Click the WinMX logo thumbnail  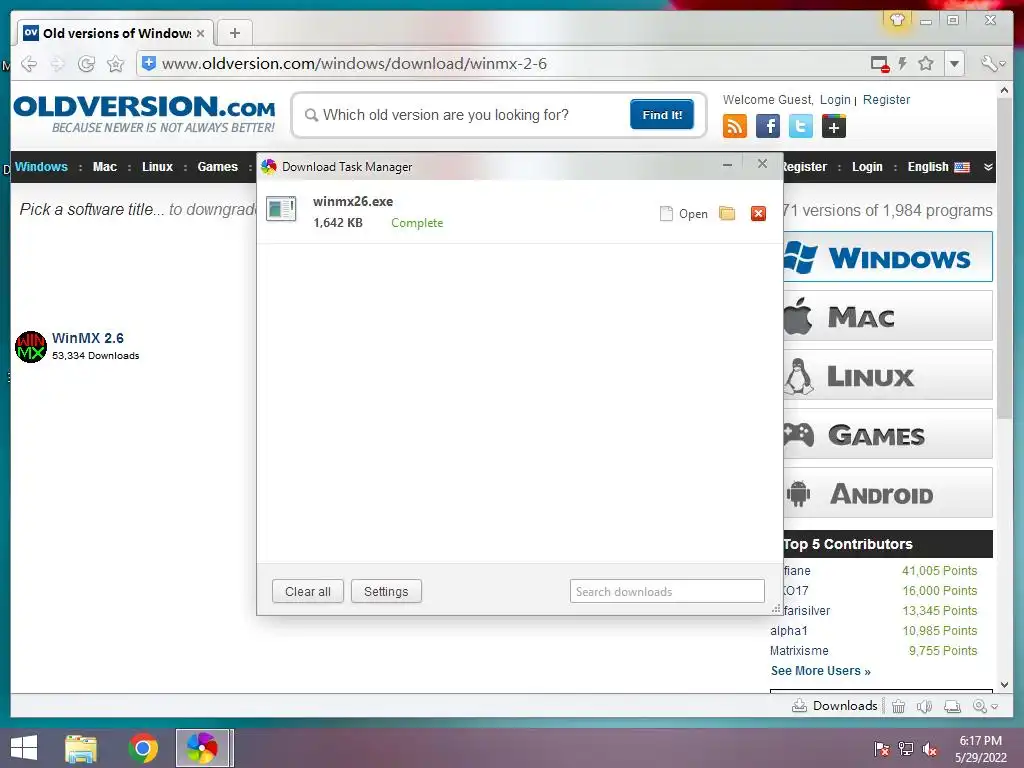(x=31, y=346)
